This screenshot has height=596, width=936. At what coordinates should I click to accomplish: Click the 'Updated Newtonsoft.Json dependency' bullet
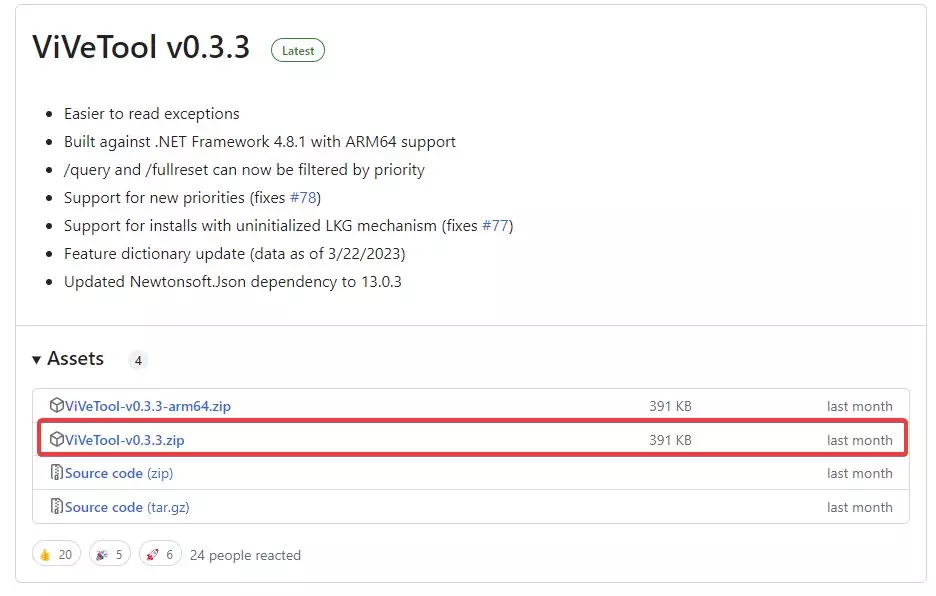(233, 282)
